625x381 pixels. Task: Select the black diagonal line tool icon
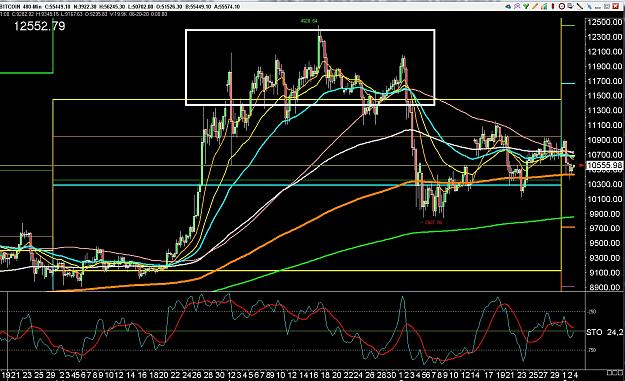tap(580, 6)
